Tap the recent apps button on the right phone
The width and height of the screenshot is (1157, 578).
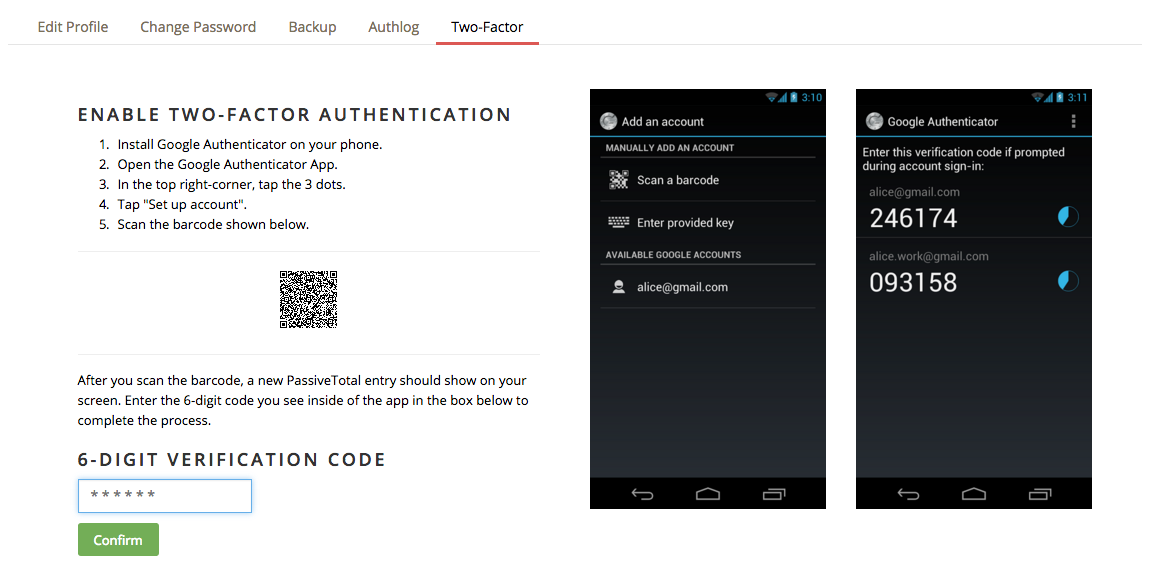pyautogui.click(x=1039, y=494)
